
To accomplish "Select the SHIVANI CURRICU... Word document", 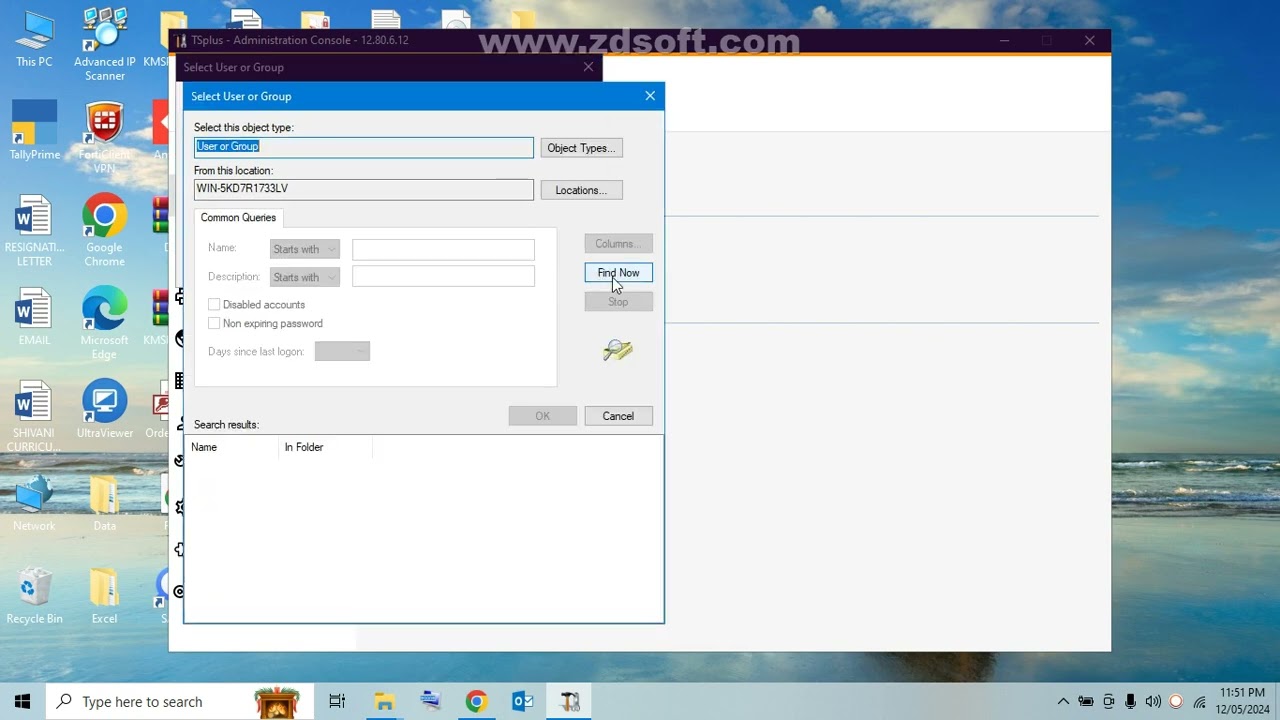I will (34, 416).
